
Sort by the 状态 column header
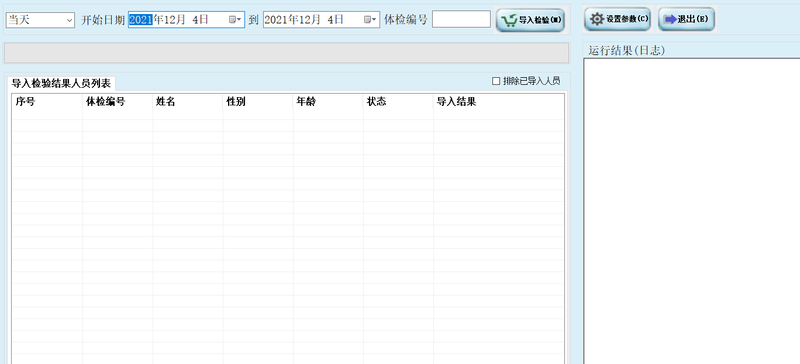[x=398, y=102]
